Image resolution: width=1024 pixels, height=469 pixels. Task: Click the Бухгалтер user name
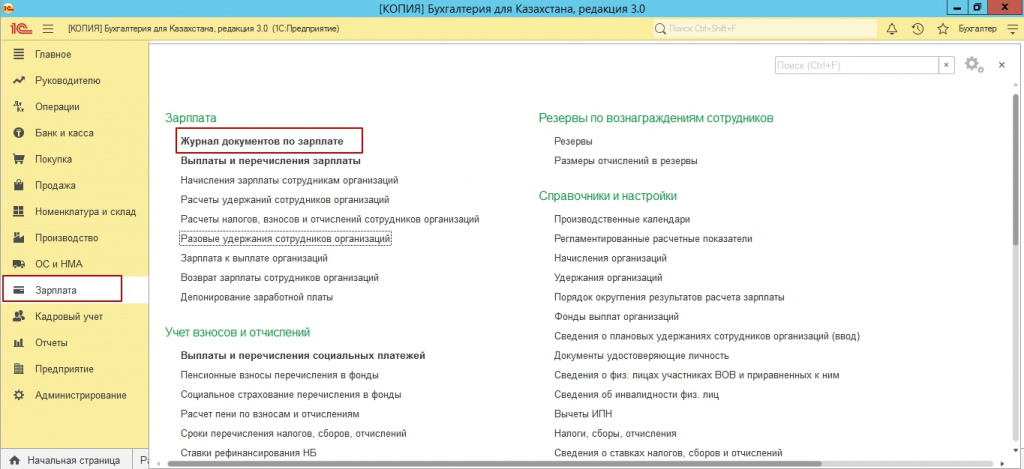click(x=977, y=29)
